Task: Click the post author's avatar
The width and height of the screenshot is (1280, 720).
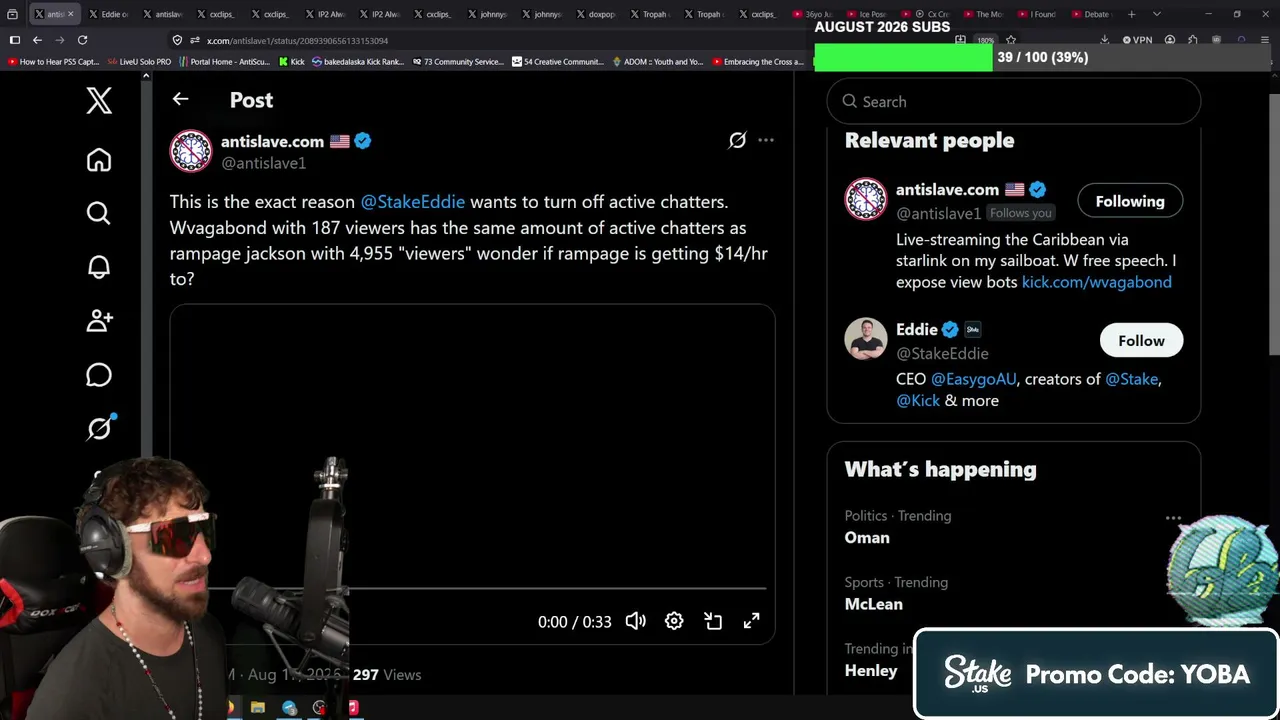Action: [x=191, y=151]
